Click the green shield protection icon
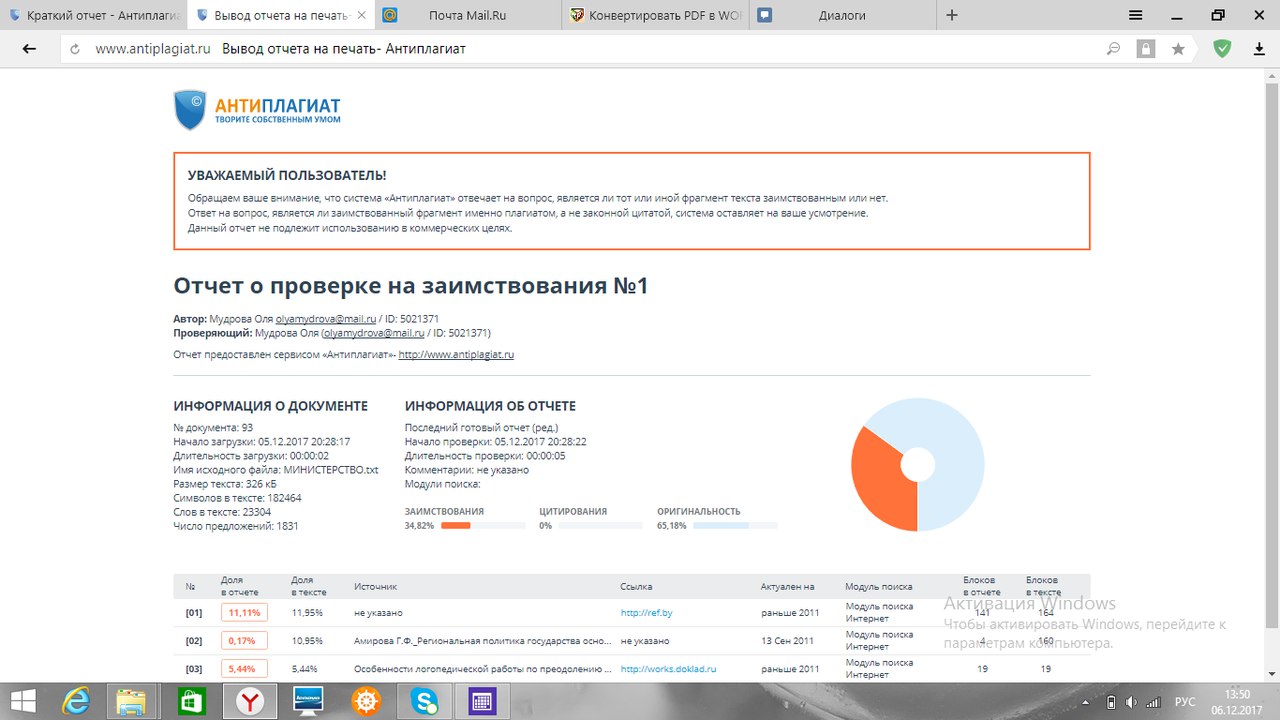 click(x=1222, y=48)
